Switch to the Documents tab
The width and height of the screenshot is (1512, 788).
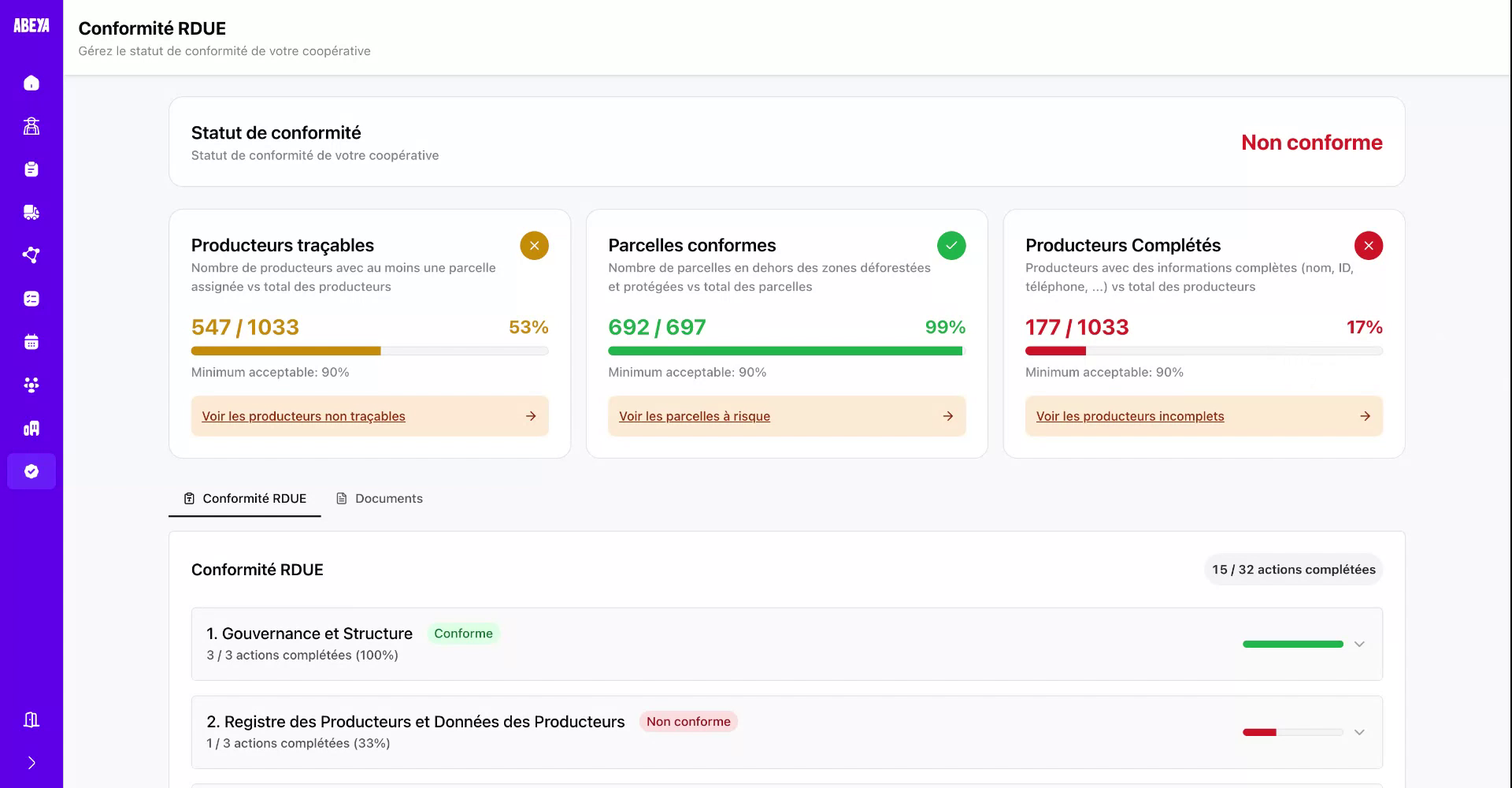tap(380, 499)
